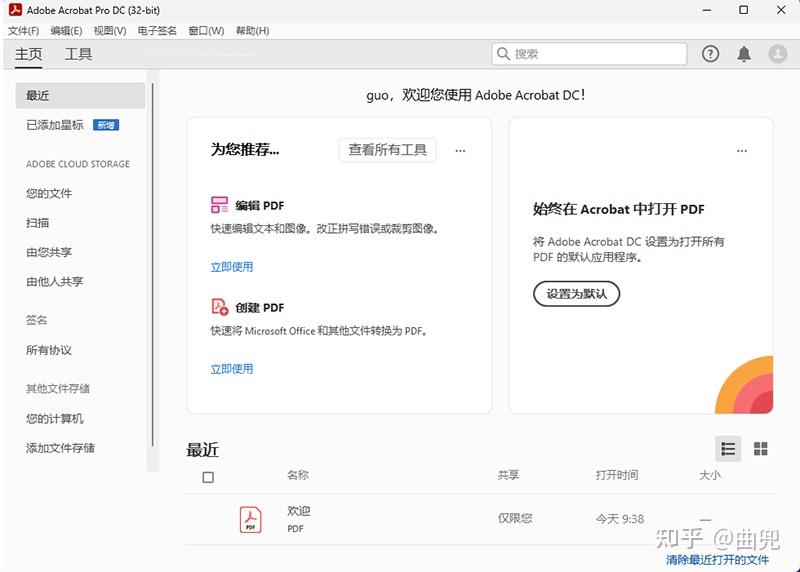Click into the 搜索 search field
The width and height of the screenshot is (800, 572).
click(x=589, y=54)
